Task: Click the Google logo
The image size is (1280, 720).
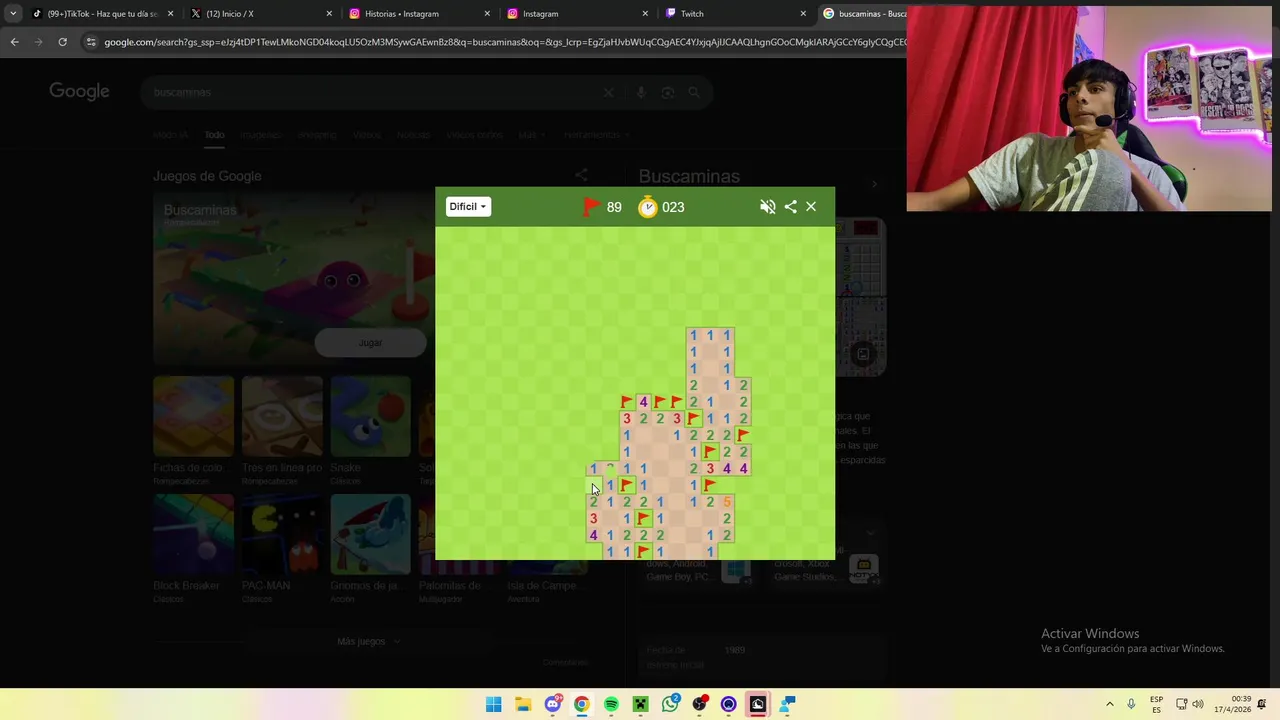Action: click(79, 92)
